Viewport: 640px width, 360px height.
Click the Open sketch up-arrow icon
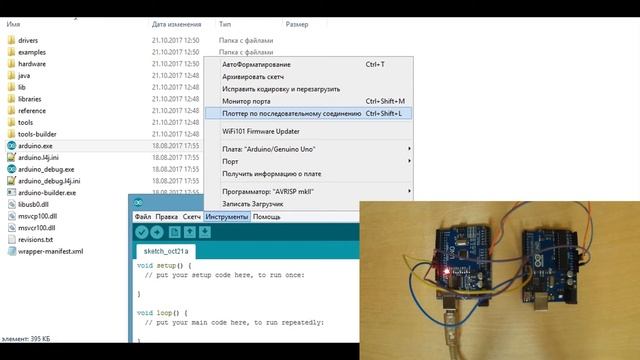[x=189, y=232]
